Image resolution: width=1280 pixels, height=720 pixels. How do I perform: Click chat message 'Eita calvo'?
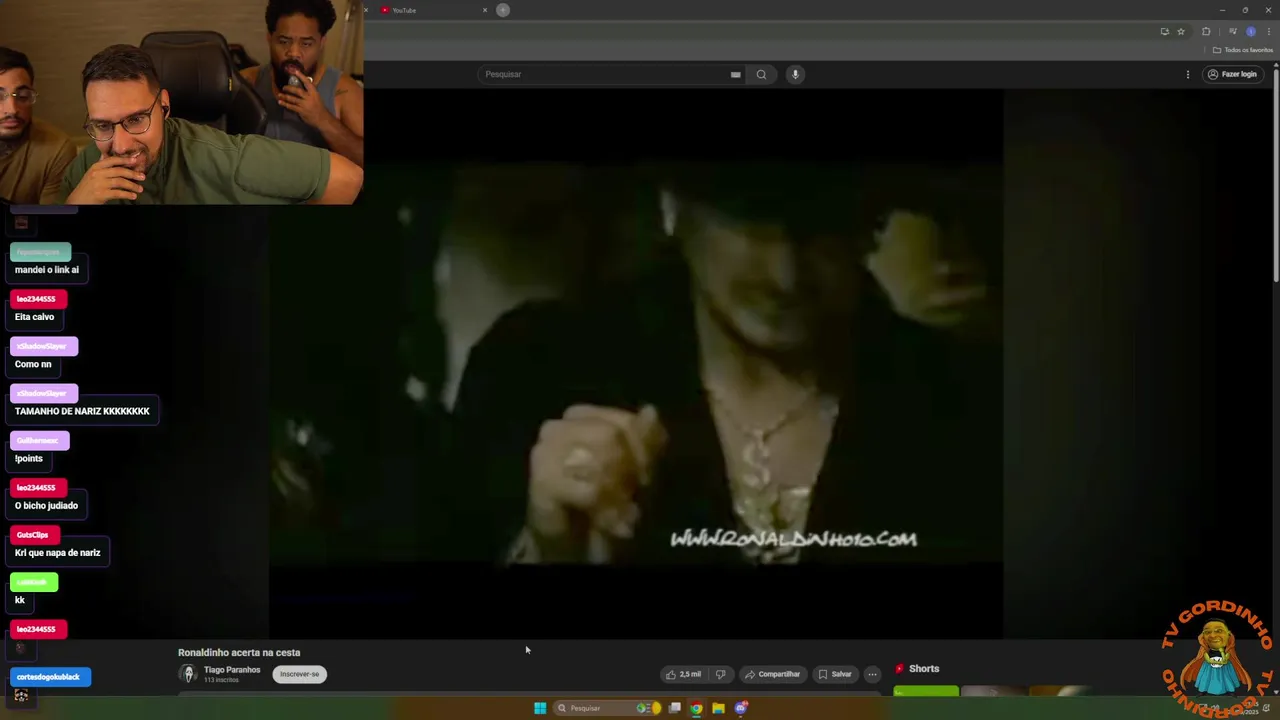(x=35, y=317)
